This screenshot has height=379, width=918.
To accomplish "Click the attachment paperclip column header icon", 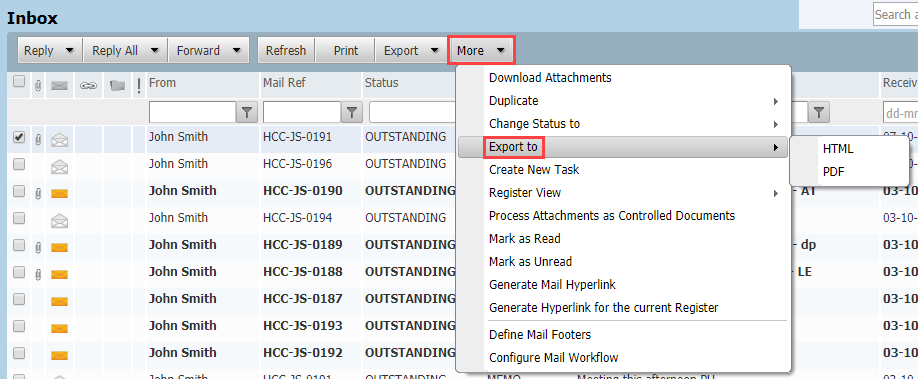I will coord(37,86).
